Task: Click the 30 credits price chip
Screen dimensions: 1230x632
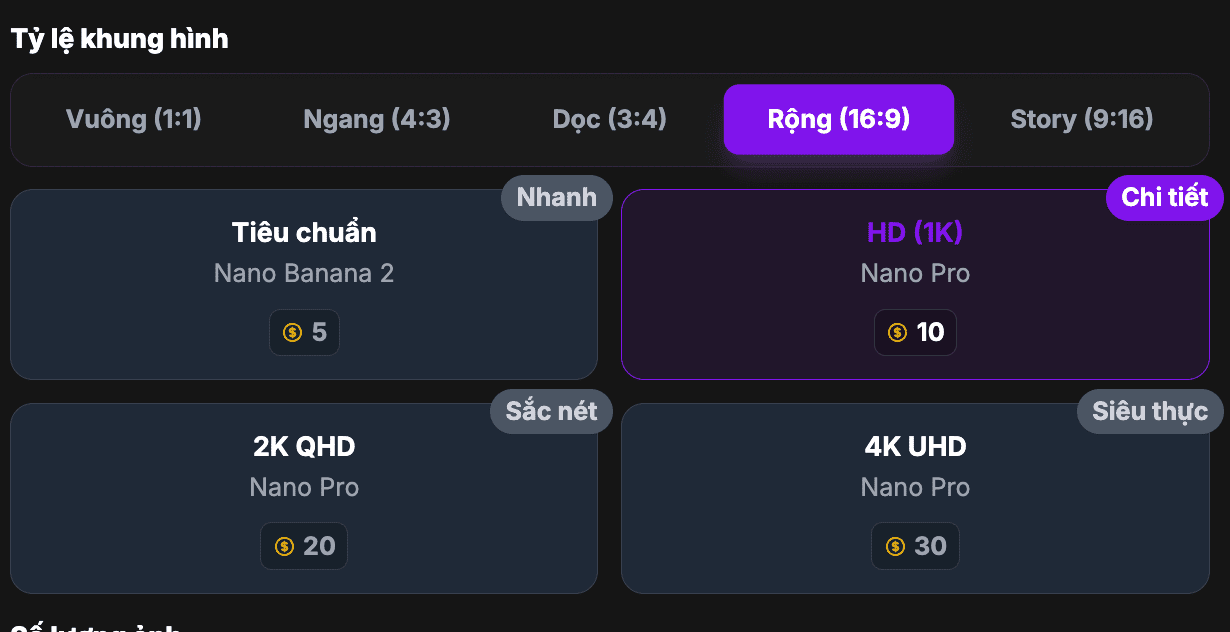Action: (x=915, y=546)
